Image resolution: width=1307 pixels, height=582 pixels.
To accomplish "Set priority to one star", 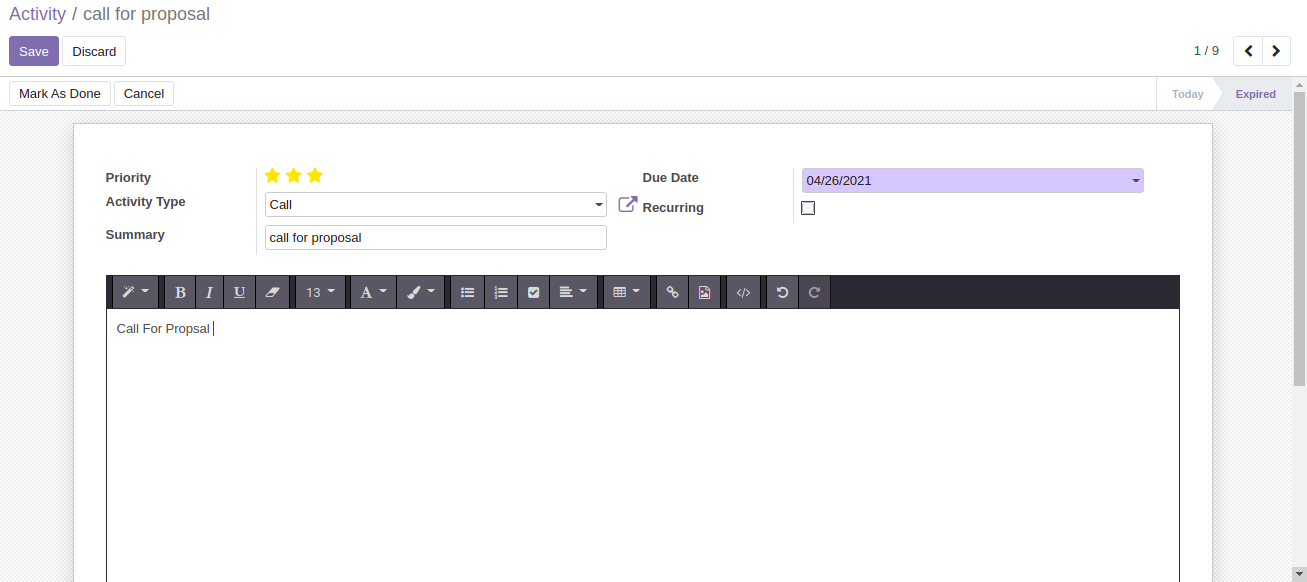I will tap(272, 176).
